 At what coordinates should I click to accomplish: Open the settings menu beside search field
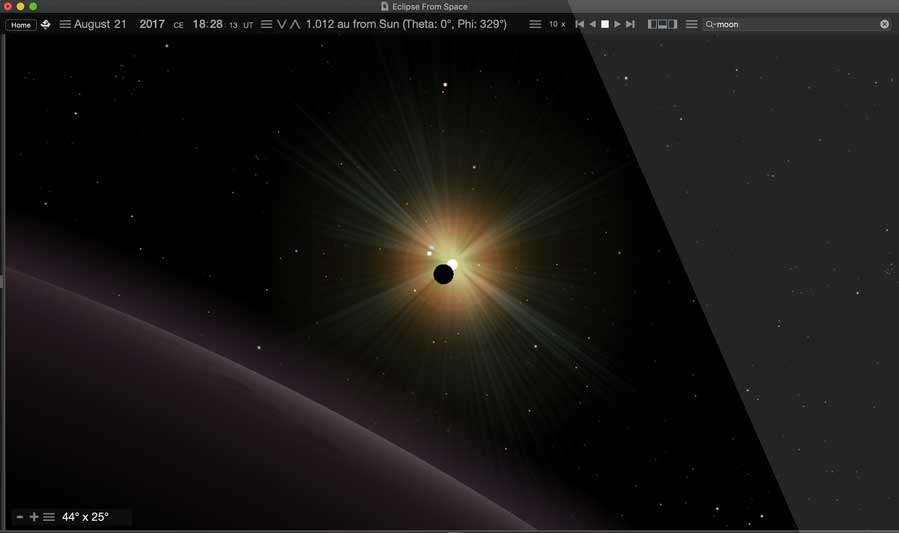point(691,24)
